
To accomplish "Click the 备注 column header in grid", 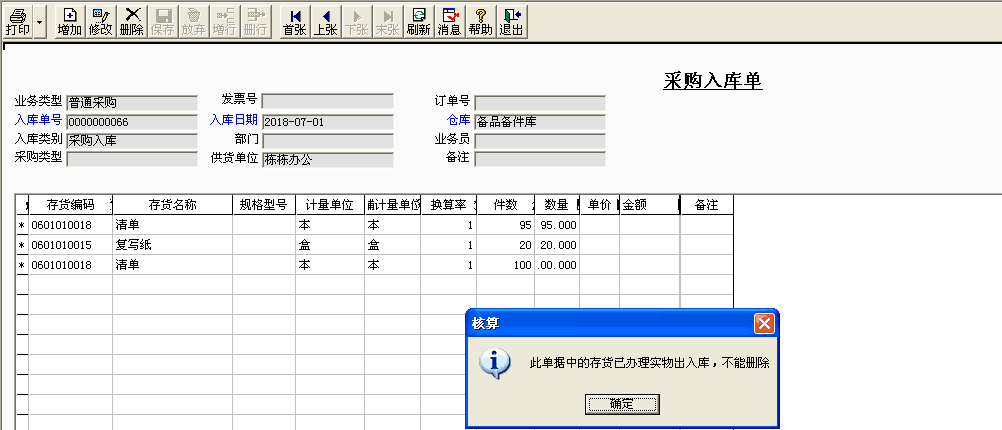I will [707, 204].
